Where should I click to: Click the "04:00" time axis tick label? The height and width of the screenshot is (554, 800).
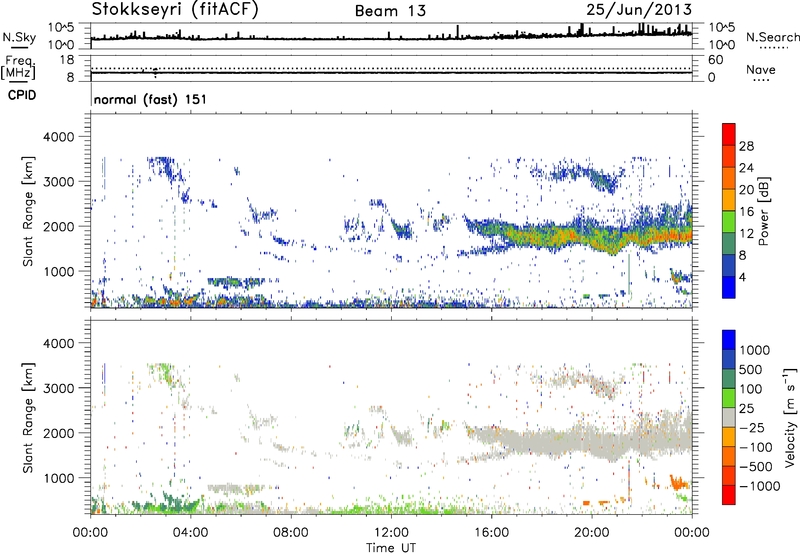pyautogui.click(x=191, y=533)
